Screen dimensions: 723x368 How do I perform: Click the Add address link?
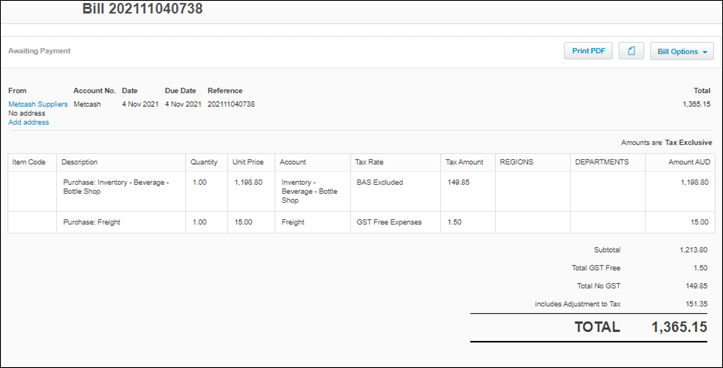[29, 122]
